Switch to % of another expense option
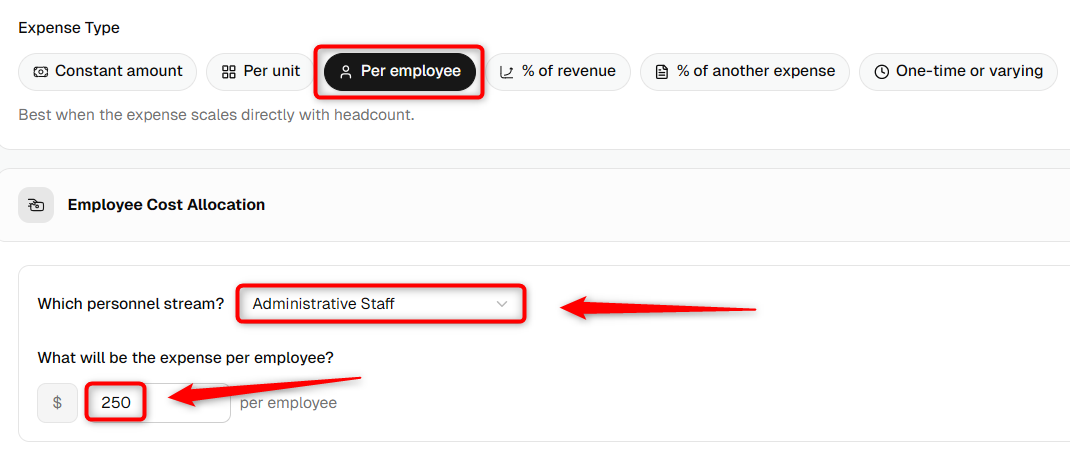This screenshot has height=458, width=1070. [744, 72]
